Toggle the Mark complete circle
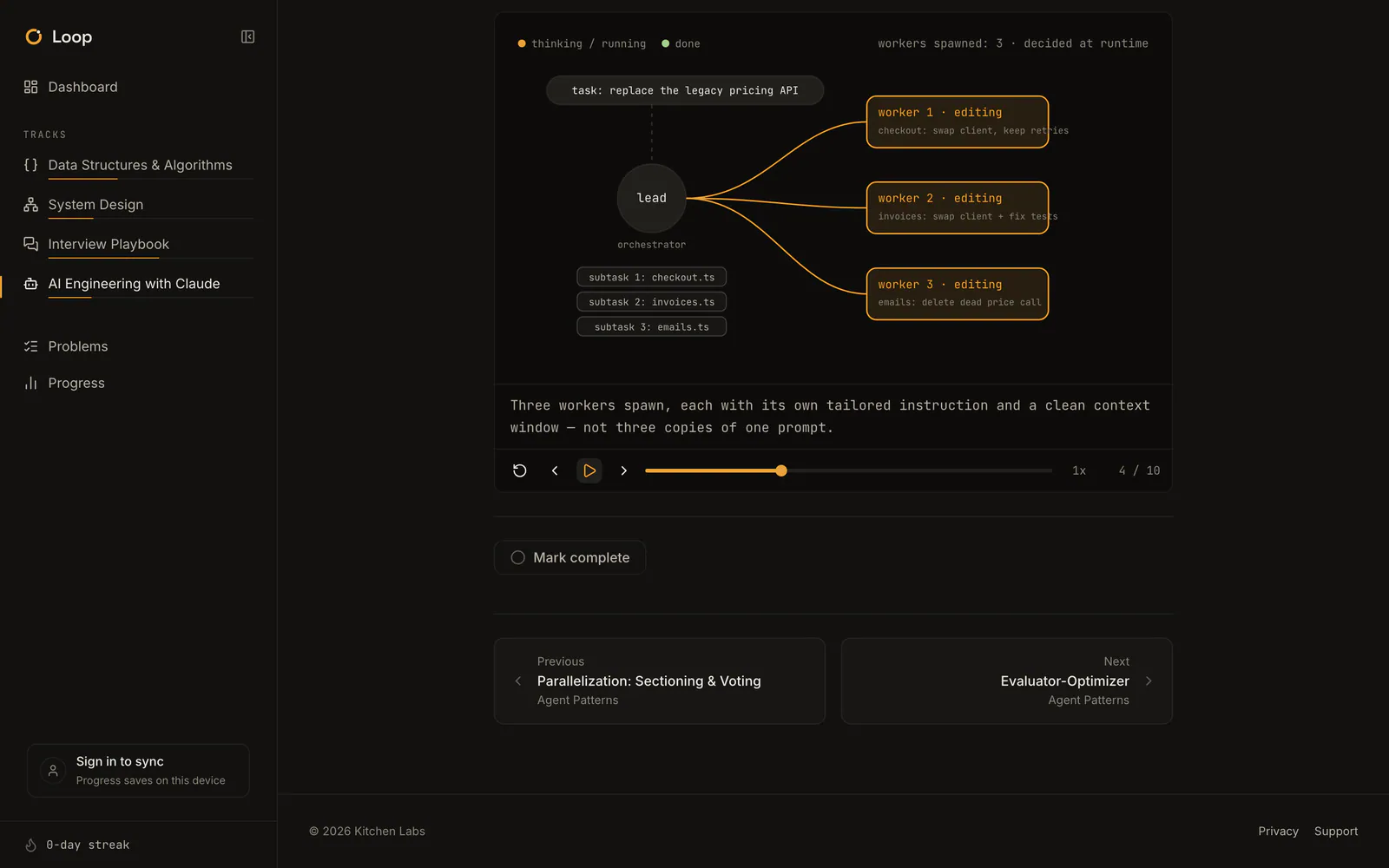 [x=518, y=557]
